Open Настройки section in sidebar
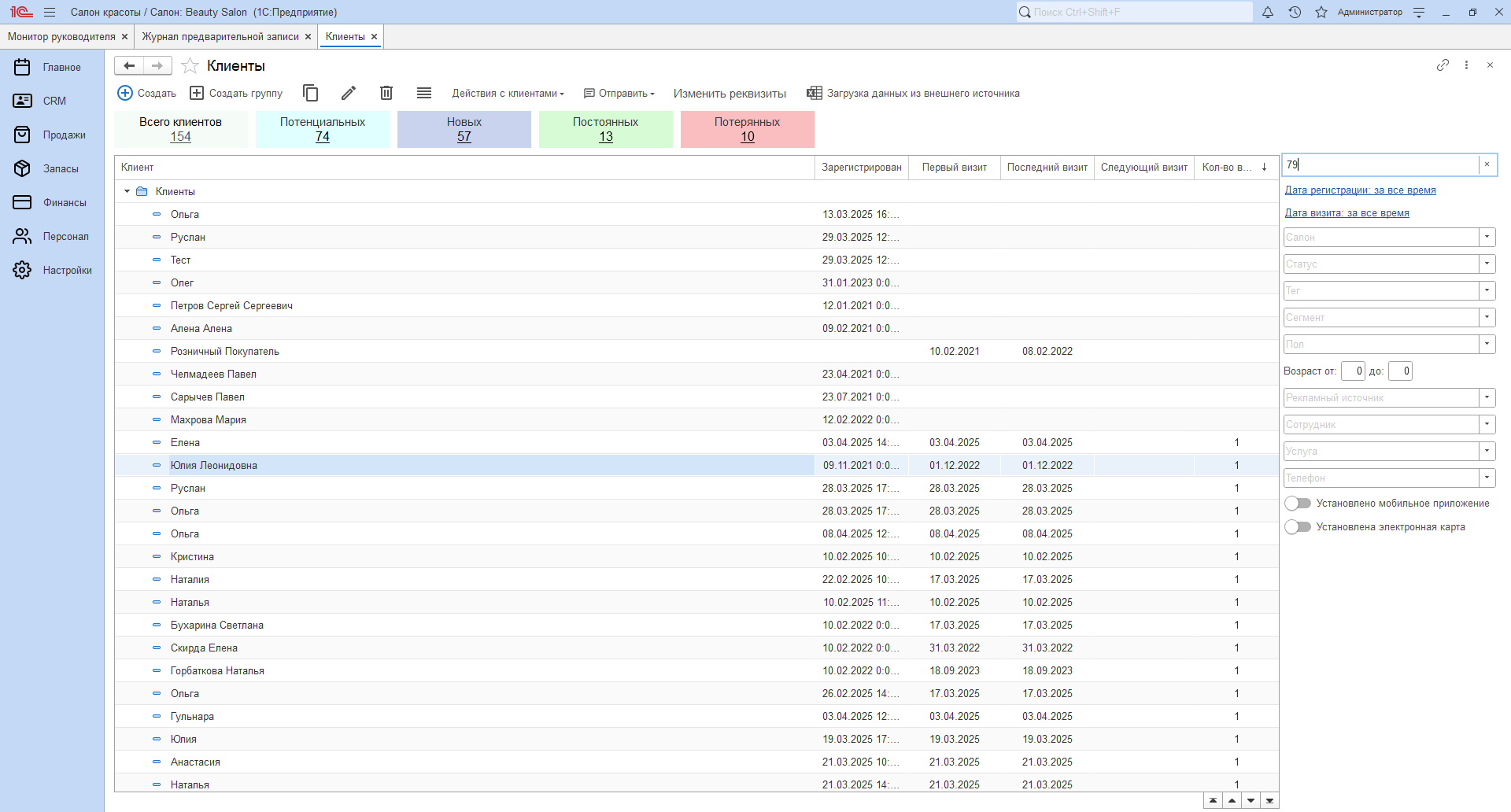Image resolution: width=1511 pixels, height=812 pixels. [x=52, y=270]
